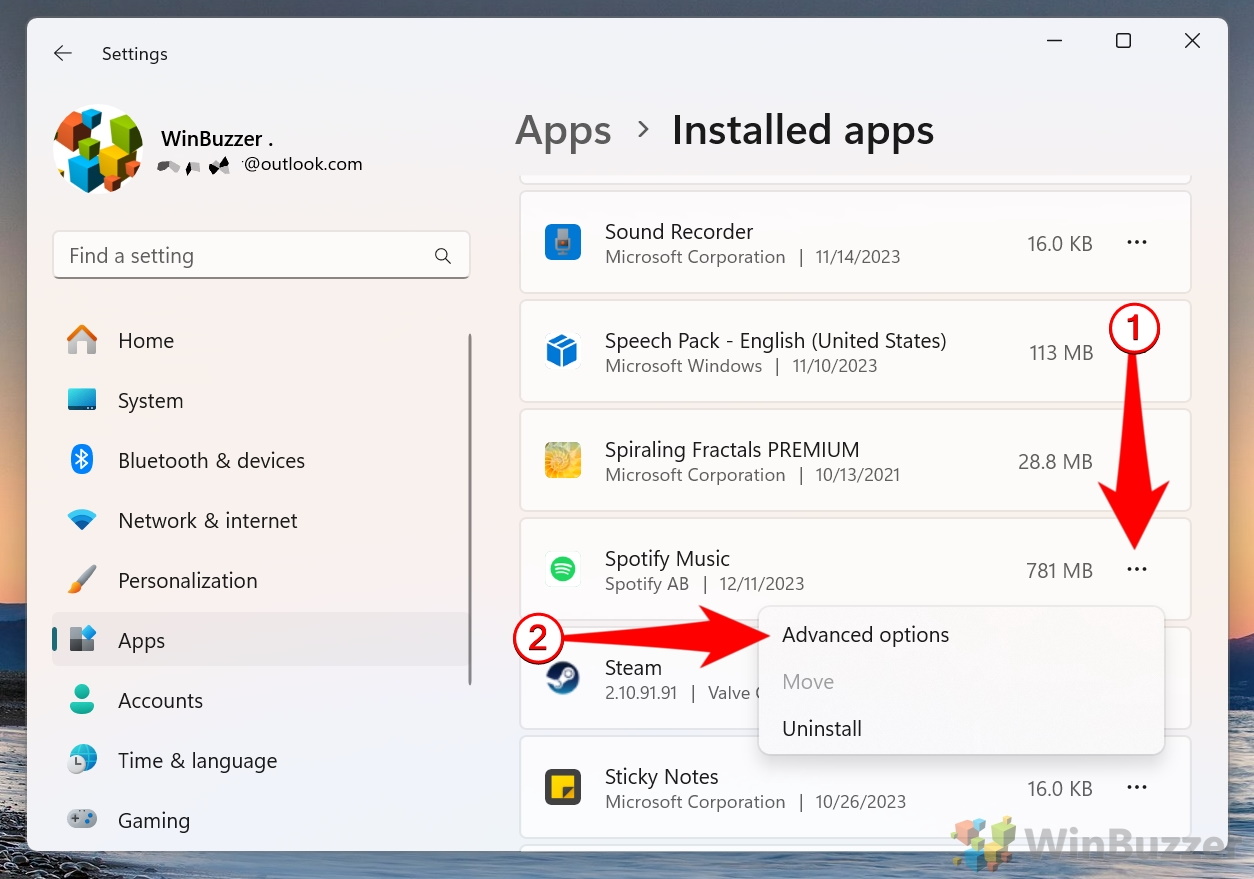Click the 781 MB size value
Viewport: 1254px width, 879px height.
coord(1059,570)
